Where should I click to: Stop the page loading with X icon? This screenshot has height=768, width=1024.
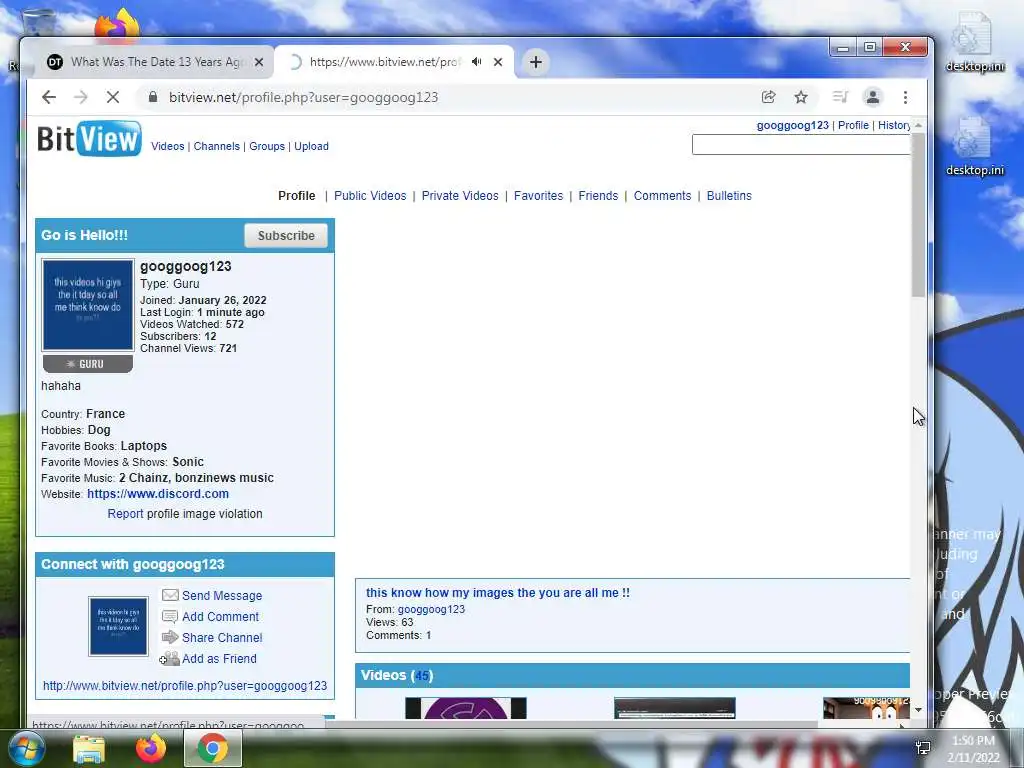pos(113,97)
